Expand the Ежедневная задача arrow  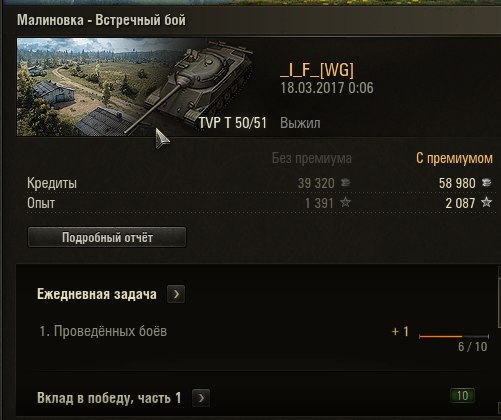coord(176,294)
